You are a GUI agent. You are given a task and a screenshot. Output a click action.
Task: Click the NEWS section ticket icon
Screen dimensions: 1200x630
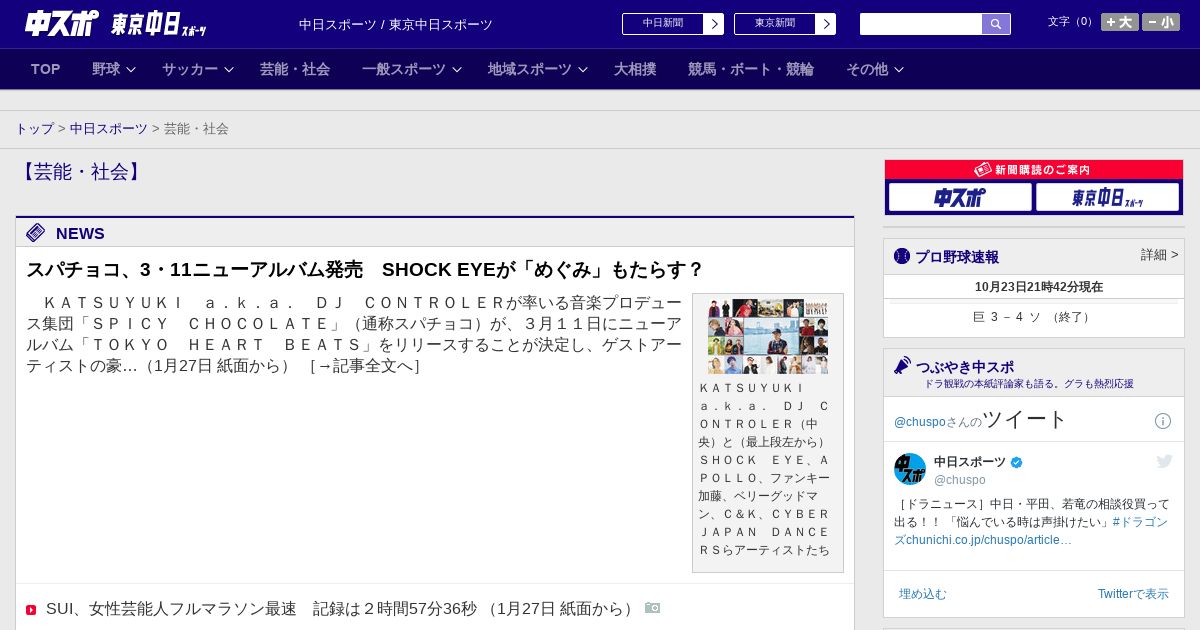pyautogui.click(x=36, y=233)
